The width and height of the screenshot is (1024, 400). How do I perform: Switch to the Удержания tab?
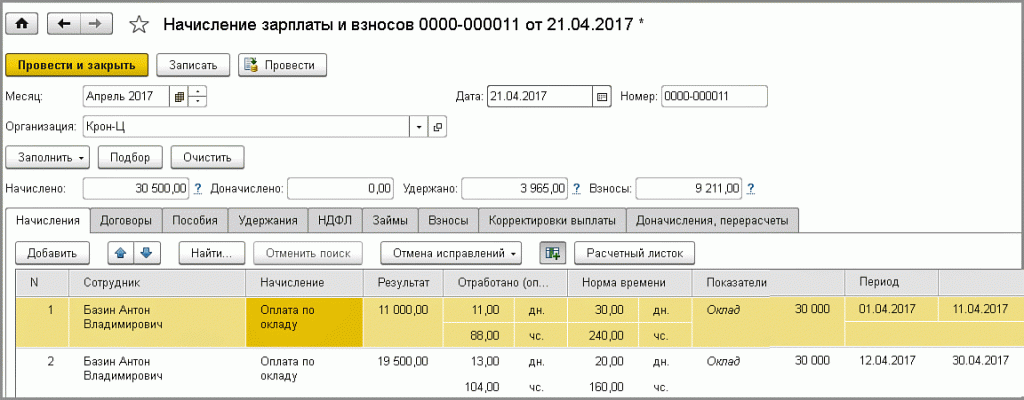267,221
